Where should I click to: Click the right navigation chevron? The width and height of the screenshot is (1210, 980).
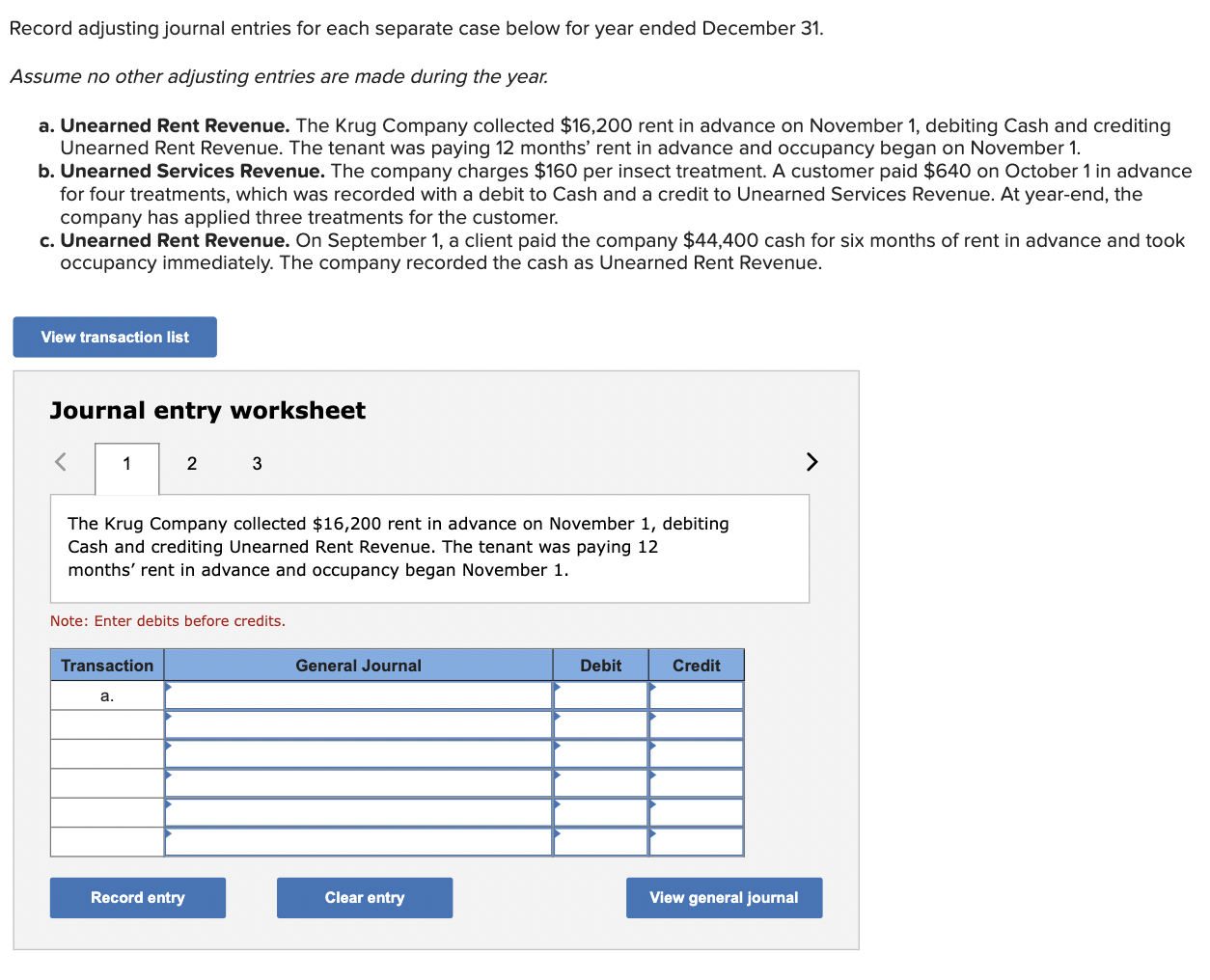pos(811,462)
